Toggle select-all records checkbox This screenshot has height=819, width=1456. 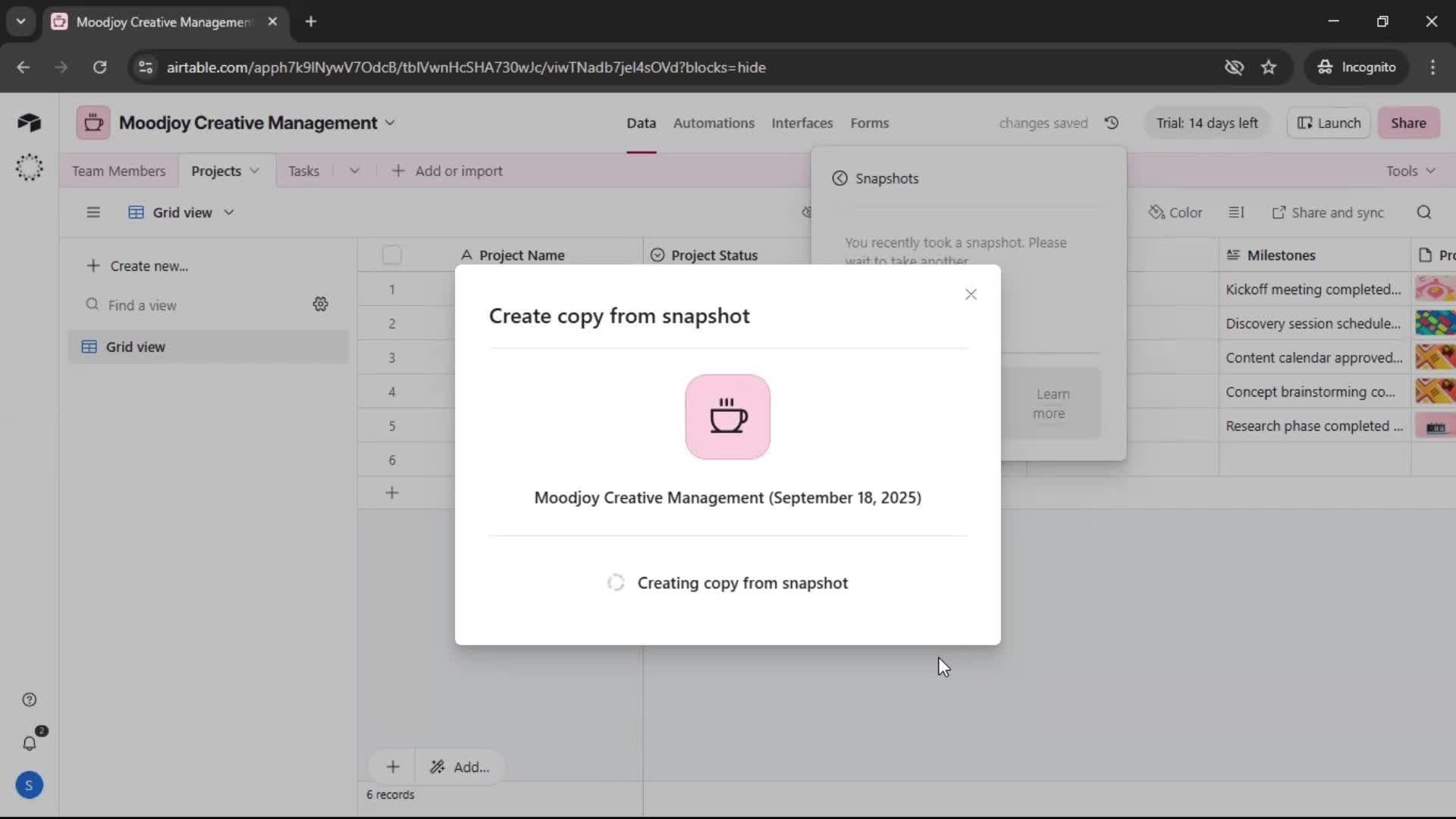click(392, 255)
